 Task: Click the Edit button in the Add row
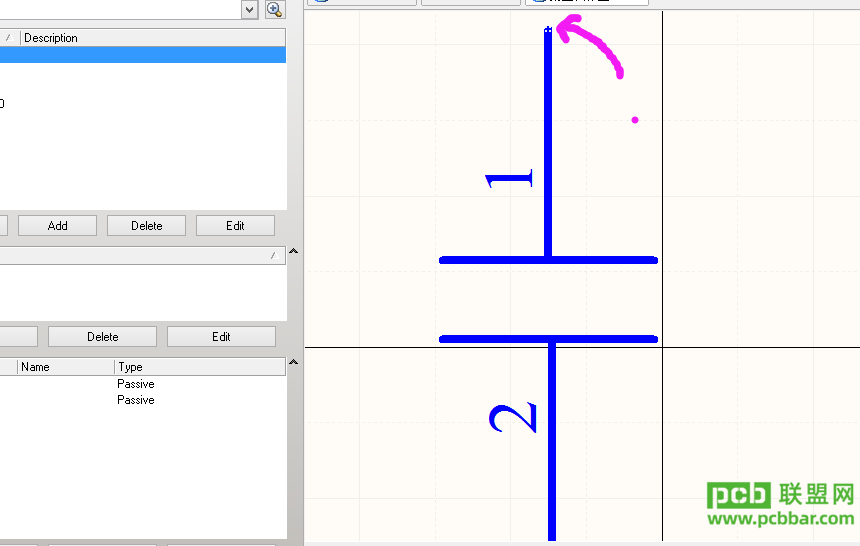pyautogui.click(x=235, y=226)
